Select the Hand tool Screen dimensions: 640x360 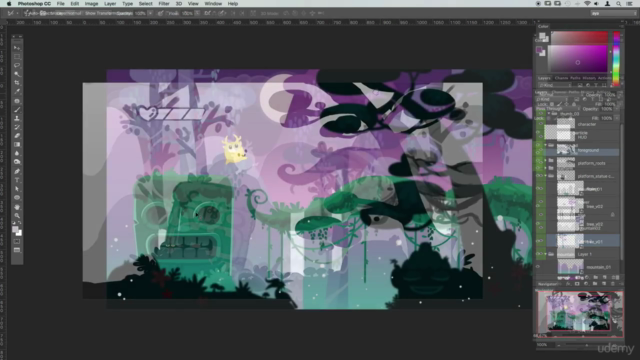coord(17,207)
